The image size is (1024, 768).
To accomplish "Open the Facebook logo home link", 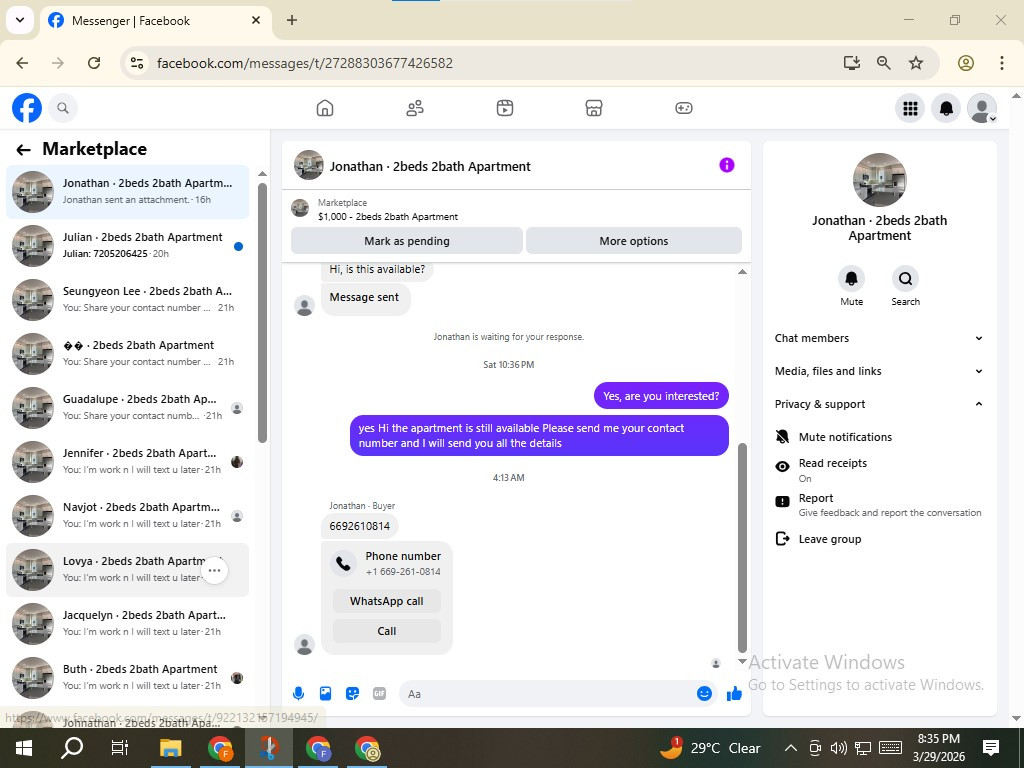I will 27,108.
